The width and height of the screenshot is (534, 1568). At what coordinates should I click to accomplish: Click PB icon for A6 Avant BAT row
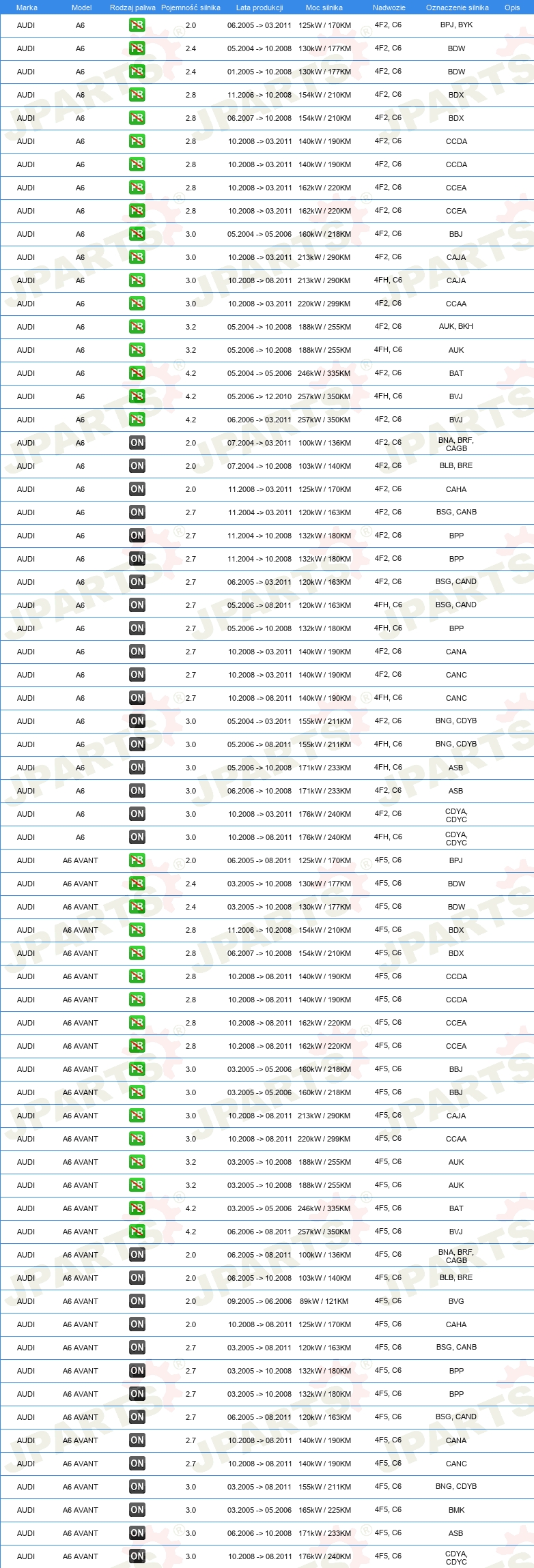pos(137,1208)
